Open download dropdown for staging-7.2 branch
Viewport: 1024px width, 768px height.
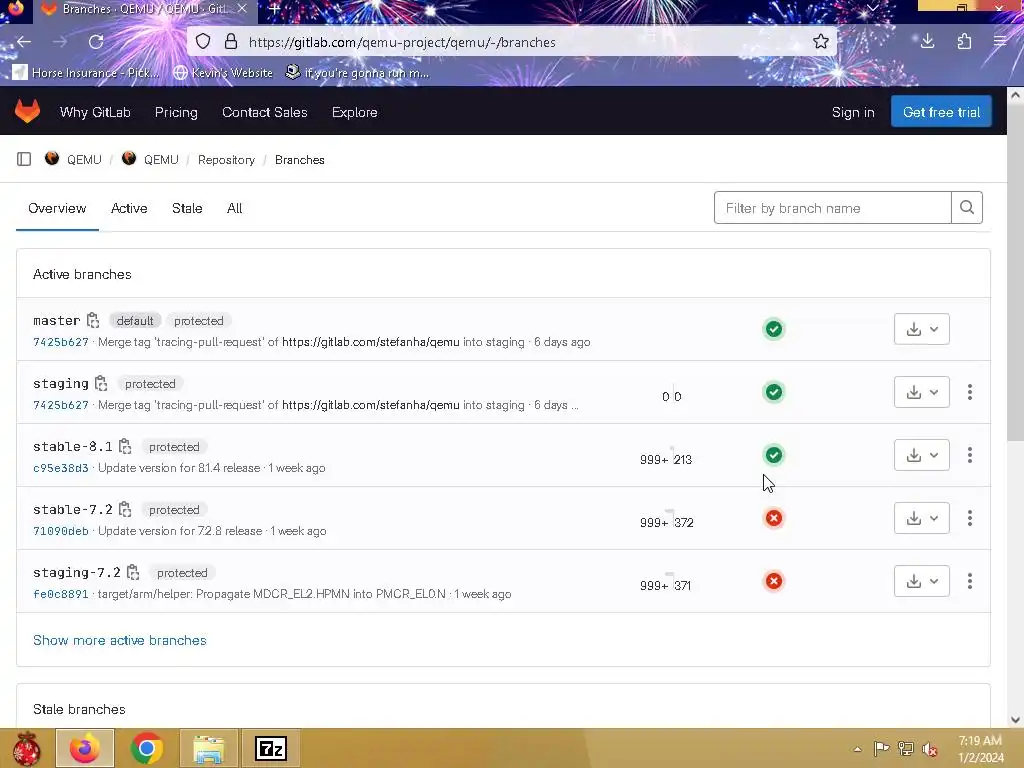click(921, 581)
